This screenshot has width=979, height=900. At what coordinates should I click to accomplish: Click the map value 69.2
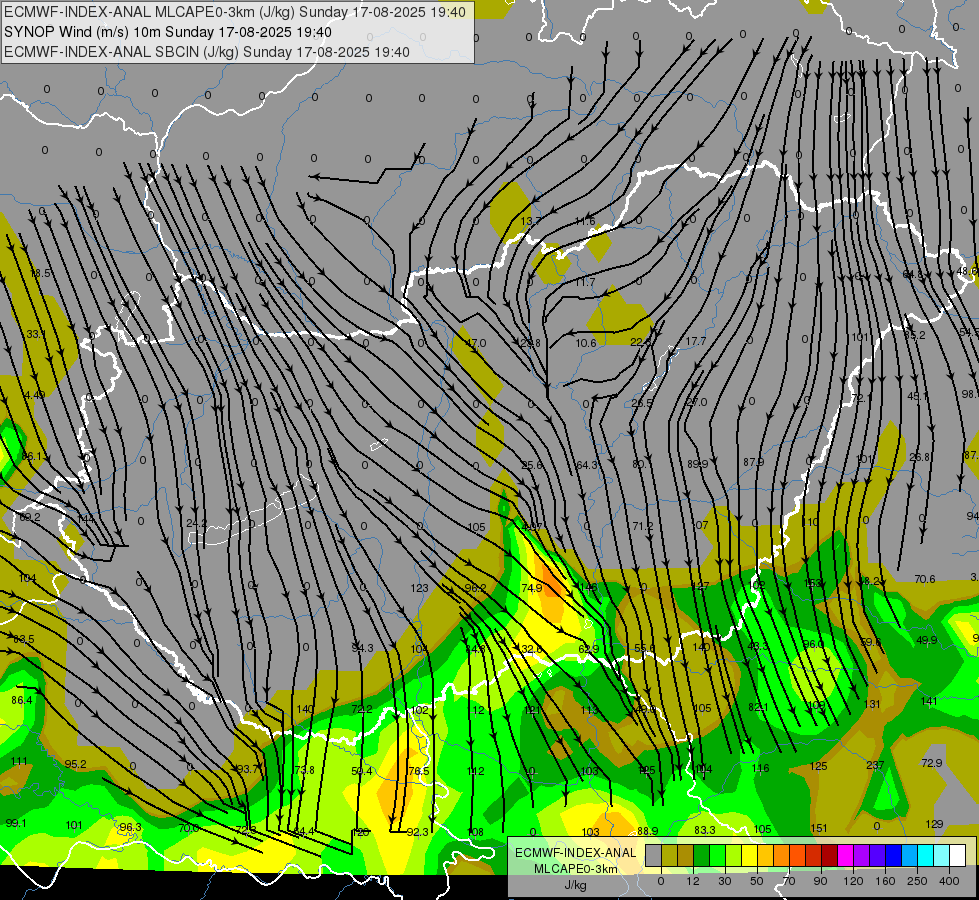tap(30, 517)
